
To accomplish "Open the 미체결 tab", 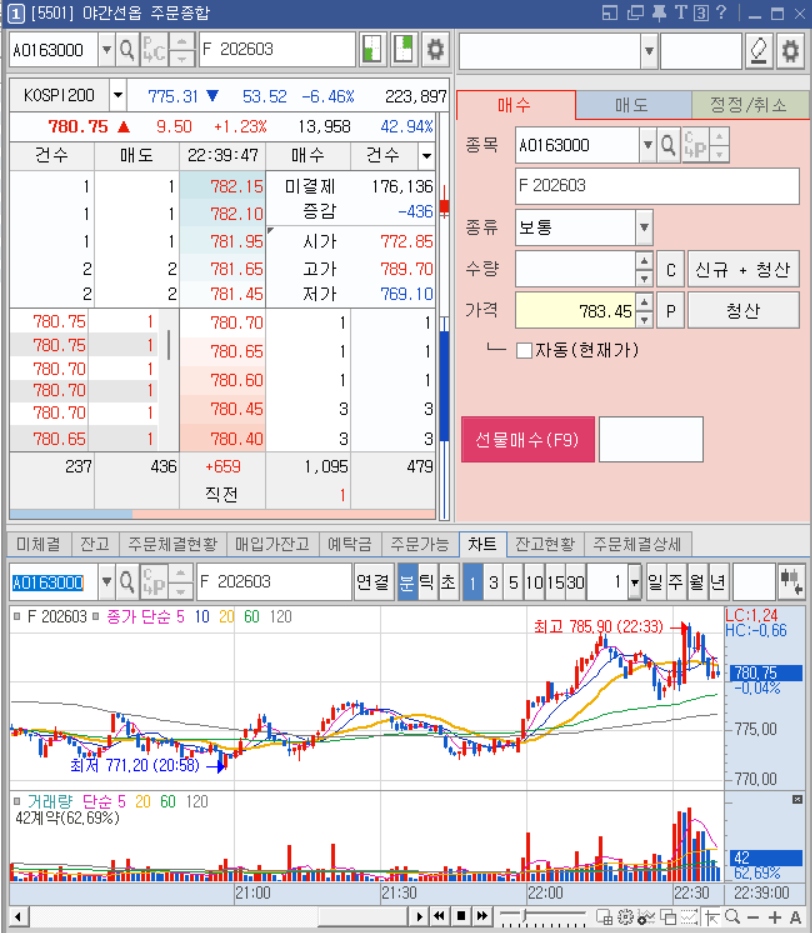I will click(38, 544).
